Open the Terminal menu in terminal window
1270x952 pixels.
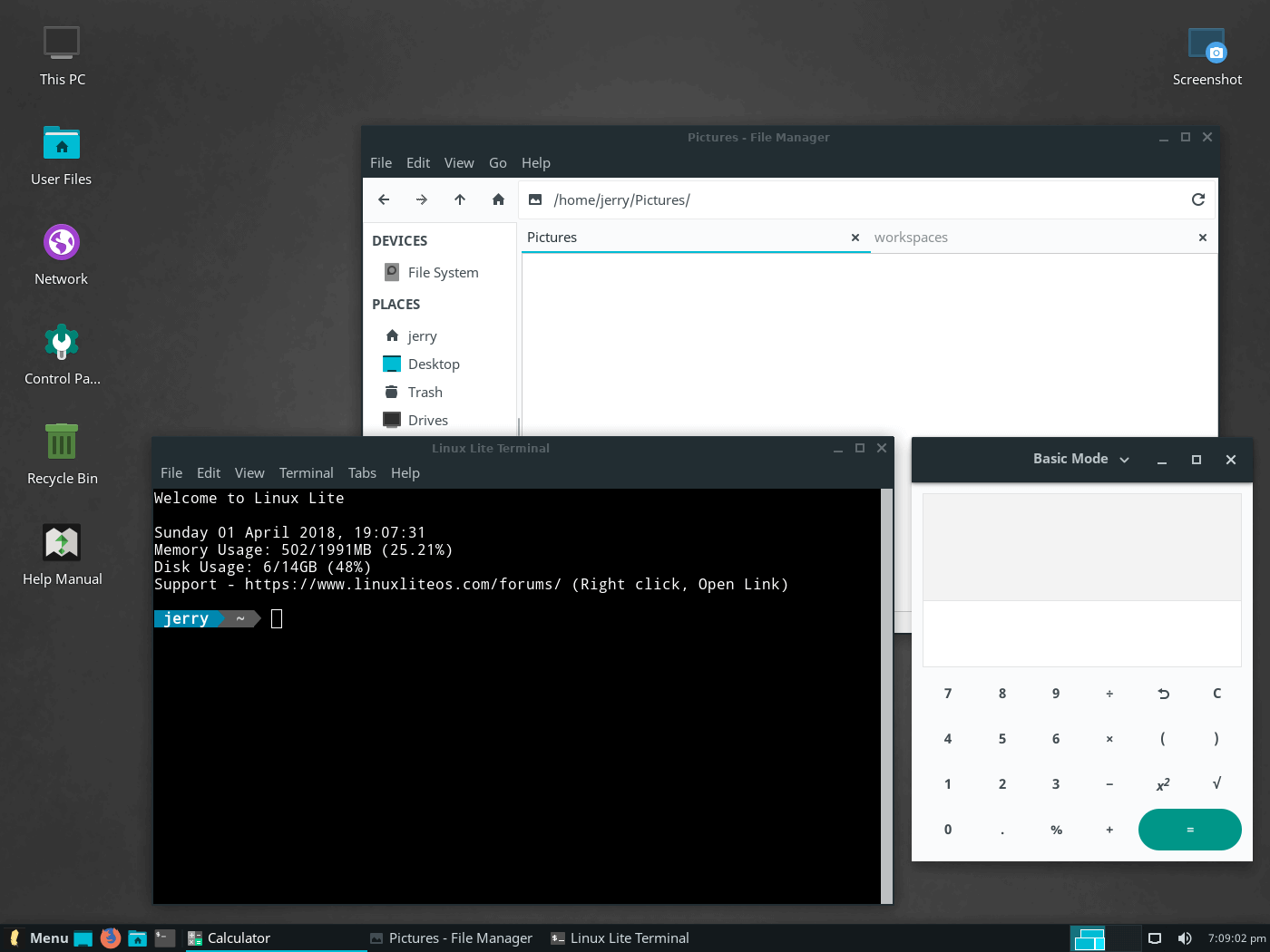tap(306, 473)
